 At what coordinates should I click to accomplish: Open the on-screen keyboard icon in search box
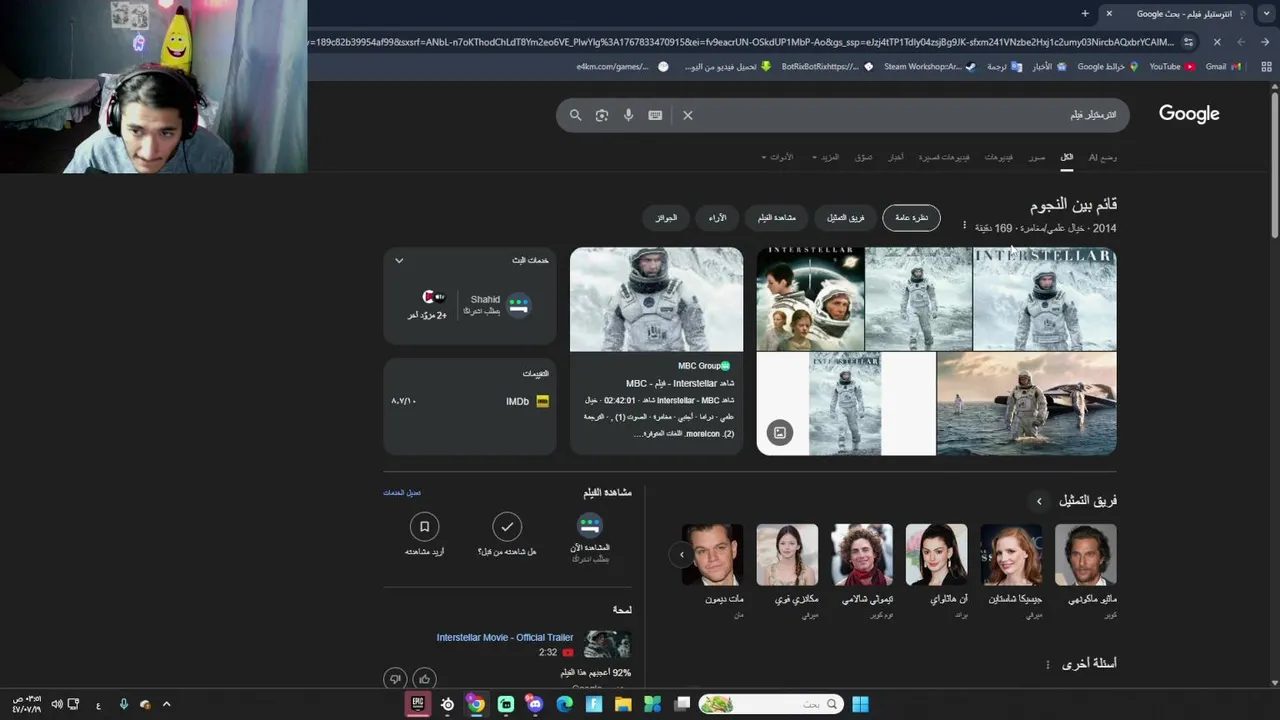pyautogui.click(x=655, y=115)
